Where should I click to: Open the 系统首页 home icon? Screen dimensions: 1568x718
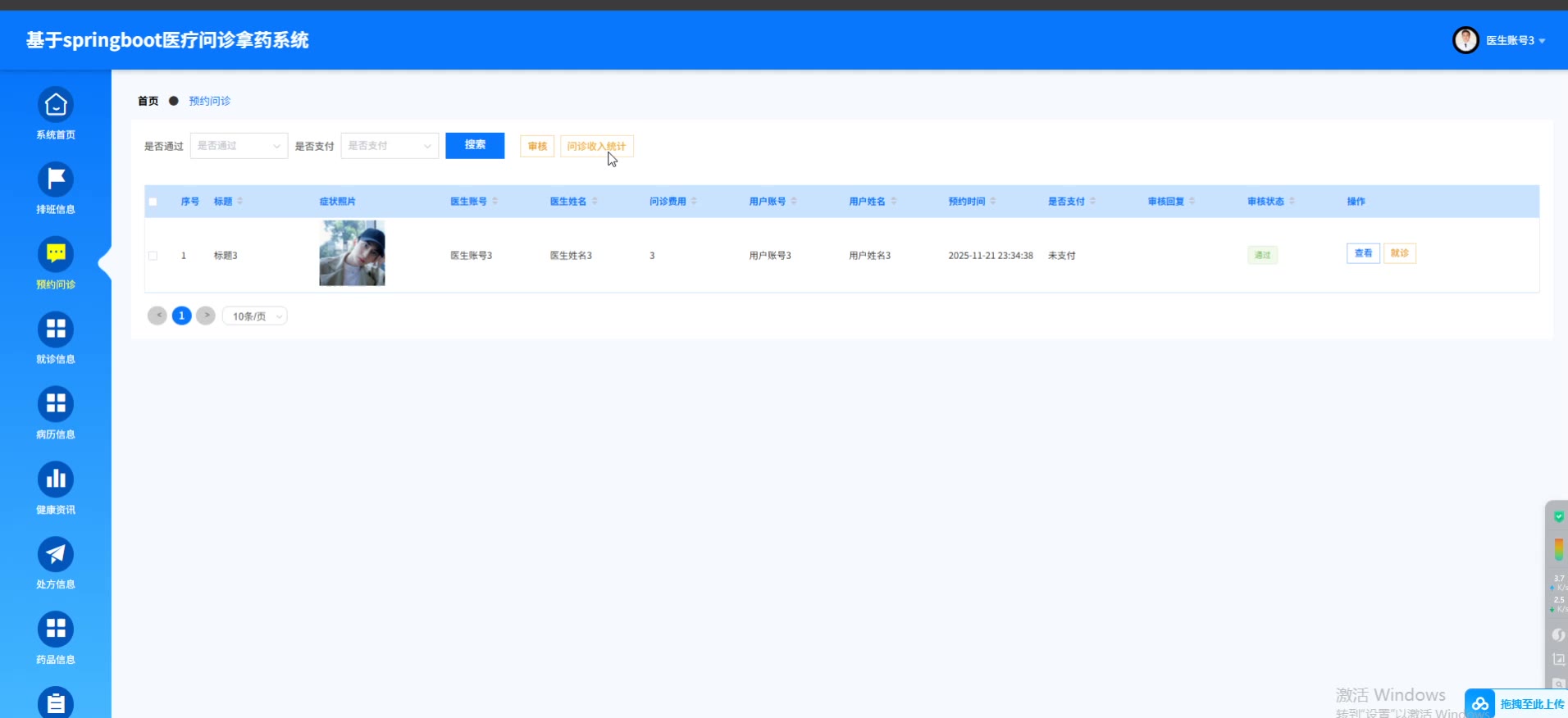(x=56, y=105)
